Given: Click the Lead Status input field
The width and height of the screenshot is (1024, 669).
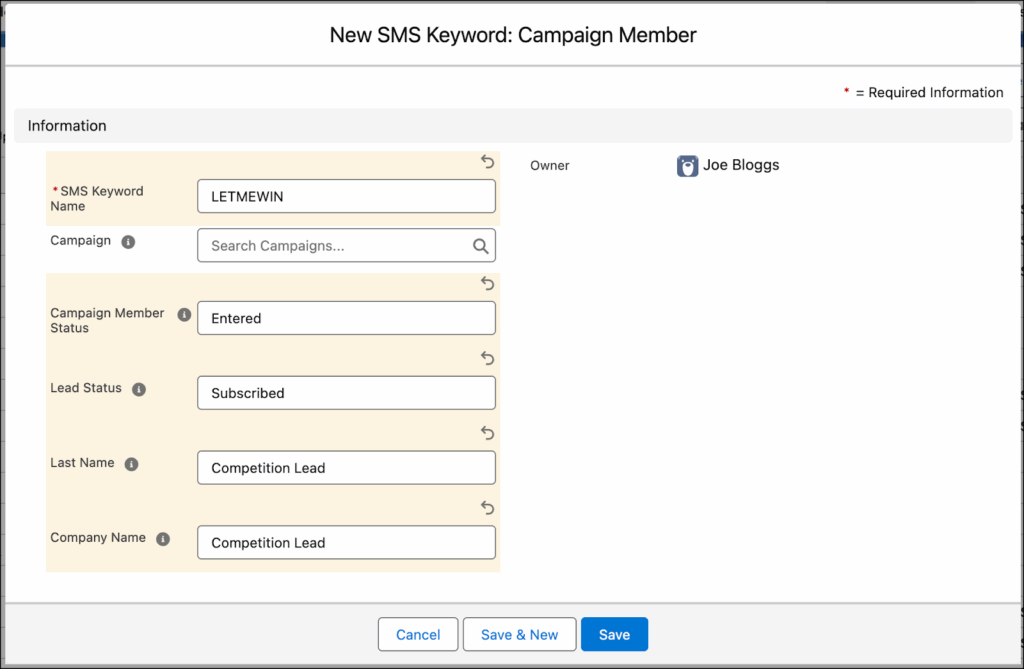Looking at the screenshot, I should tap(346, 393).
